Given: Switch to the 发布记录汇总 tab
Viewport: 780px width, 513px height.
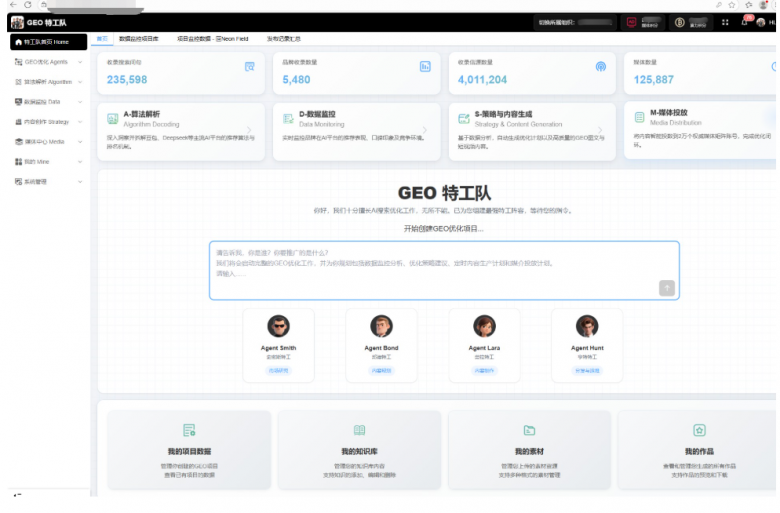Looking at the screenshot, I should (x=284, y=39).
